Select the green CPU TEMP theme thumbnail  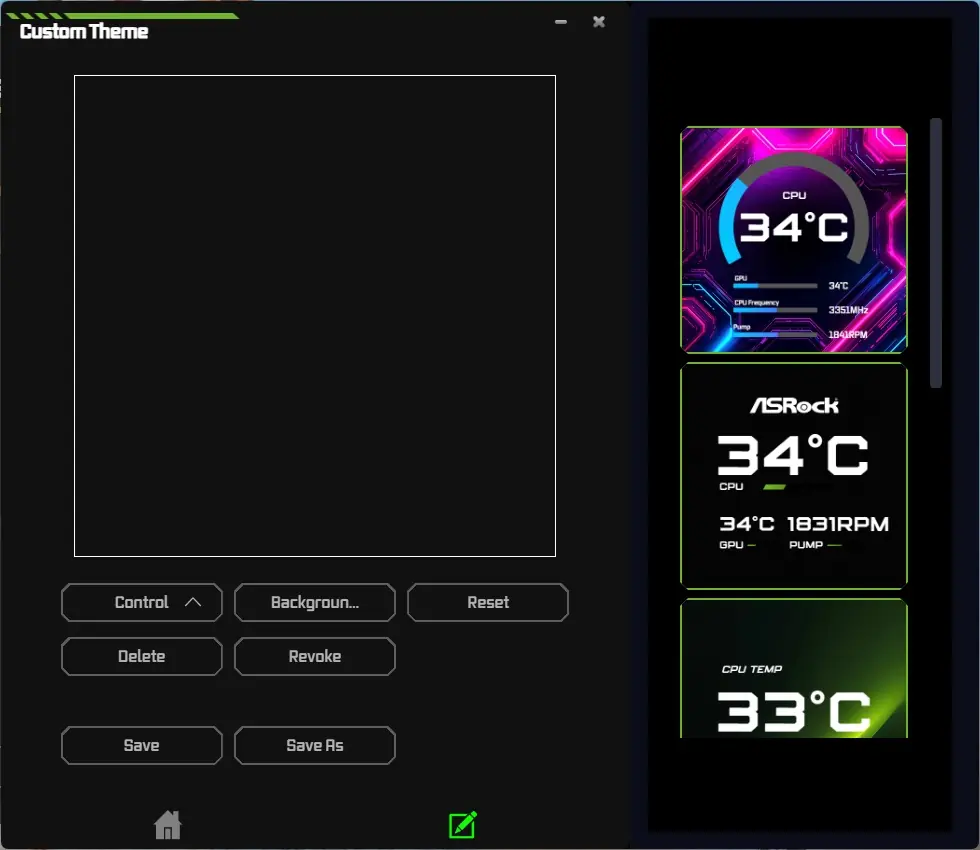[x=794, y=668]
